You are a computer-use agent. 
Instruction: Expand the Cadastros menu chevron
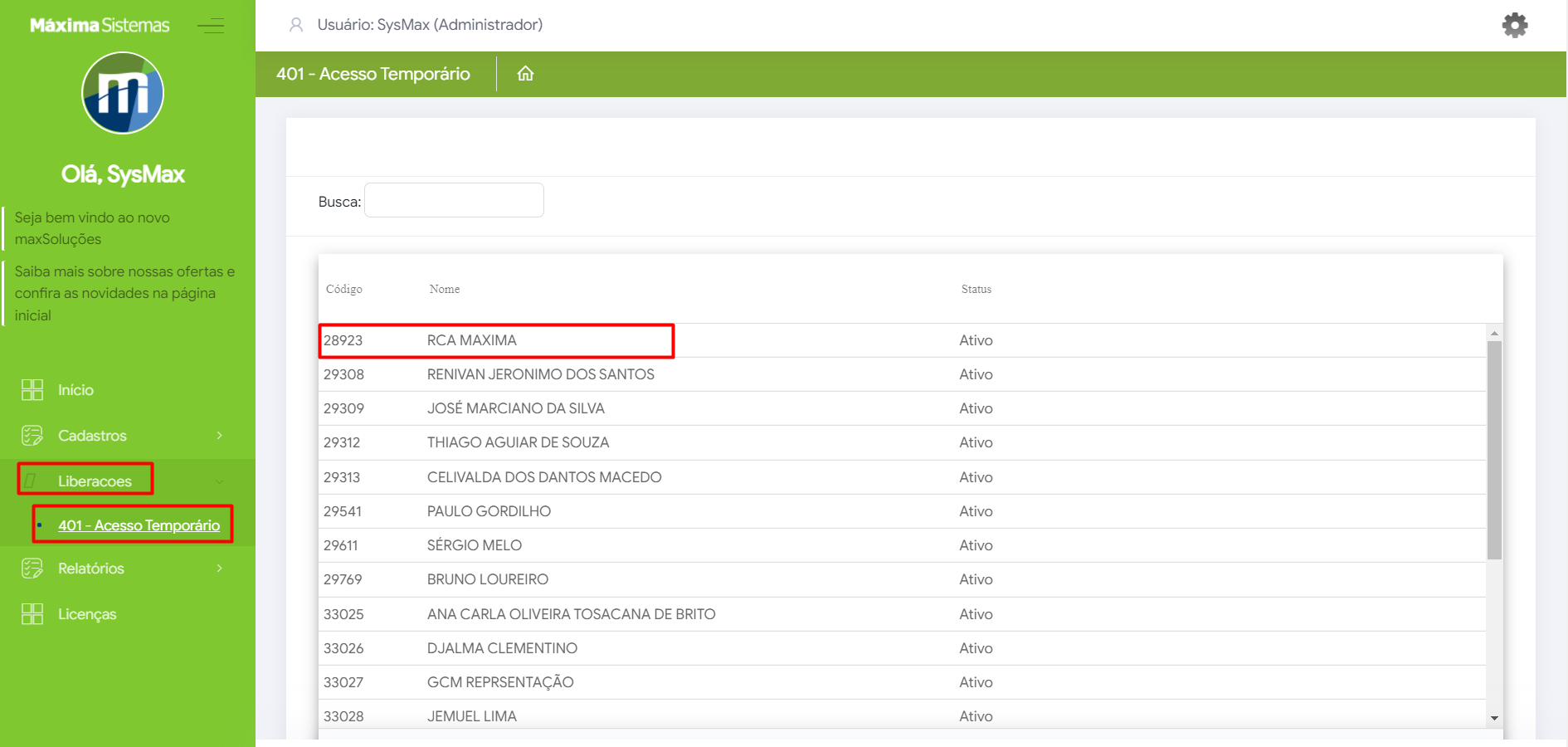[219, 436]
